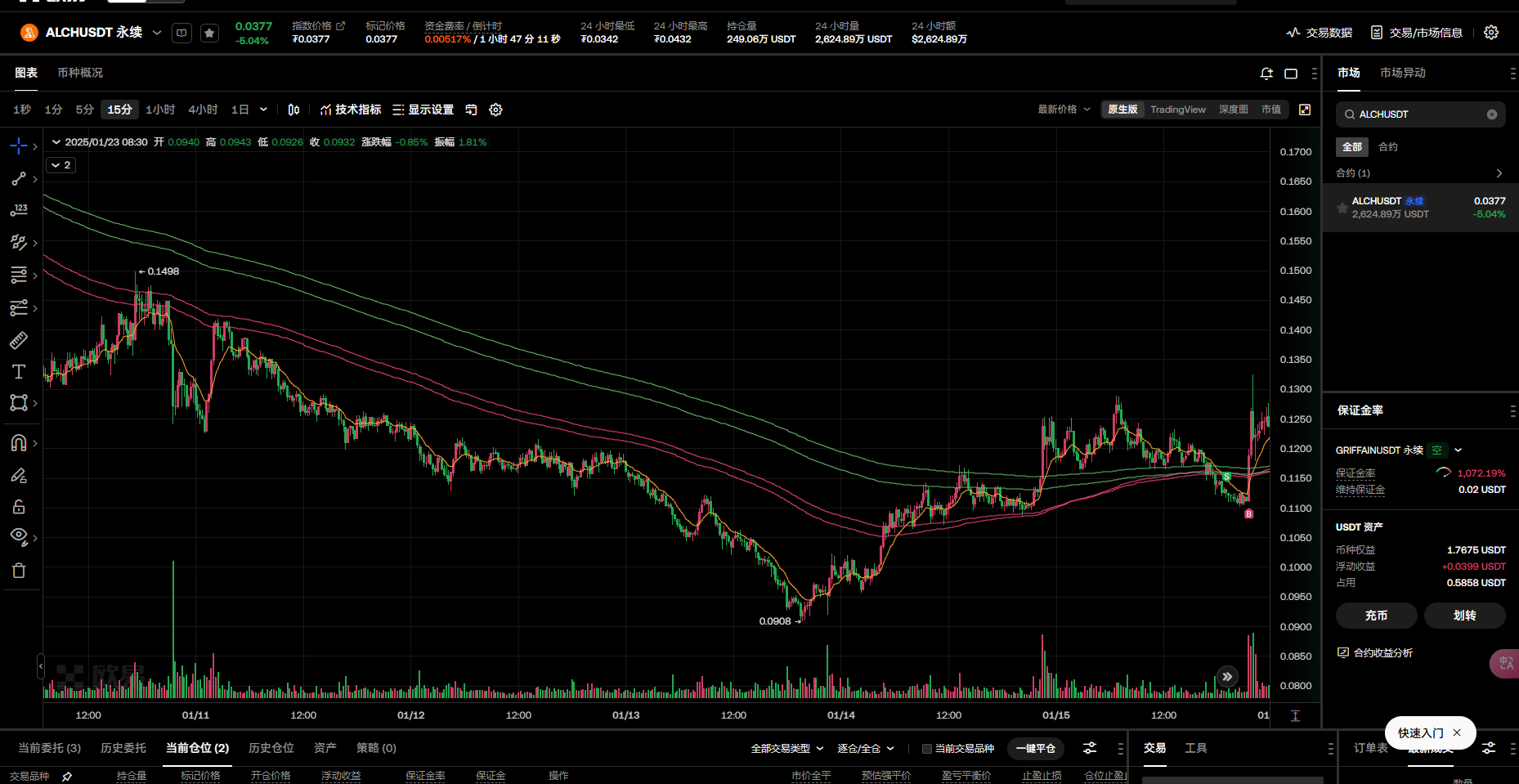Select the rectangle shape tool
This screenshot has width=1519, height=784.
click(18, 402)
